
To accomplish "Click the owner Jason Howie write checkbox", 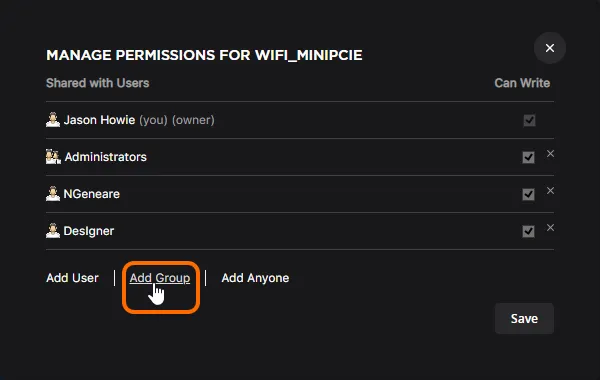I will pyautogui.click(x=529, y=121).
